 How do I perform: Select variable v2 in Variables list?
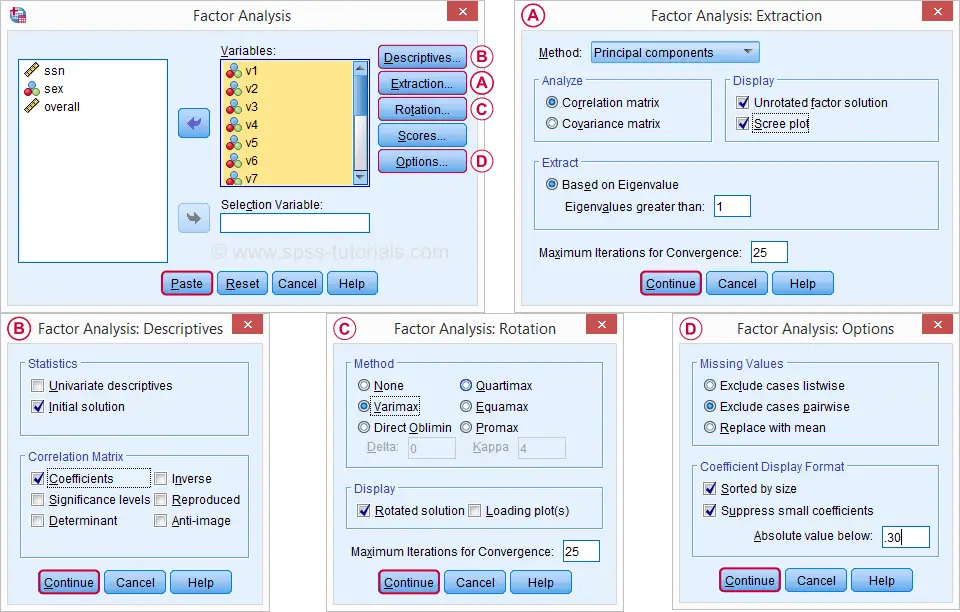tap(242, 89)
